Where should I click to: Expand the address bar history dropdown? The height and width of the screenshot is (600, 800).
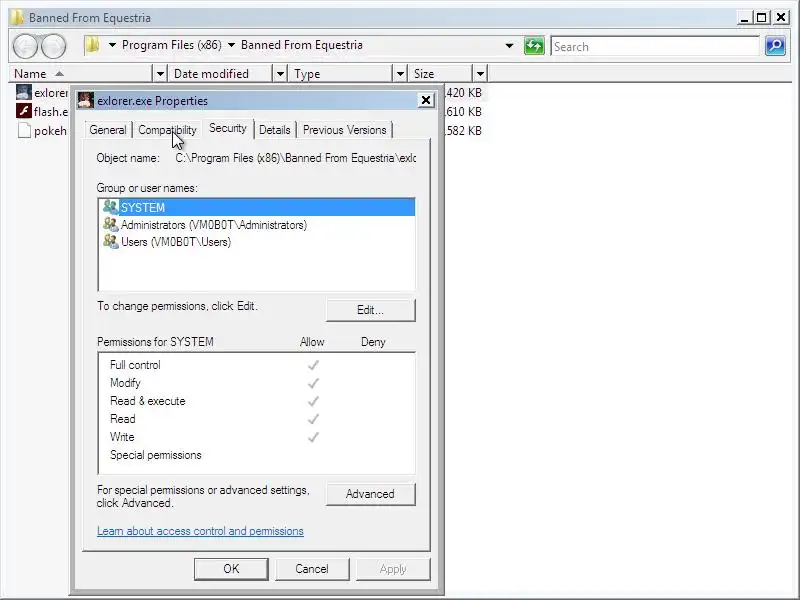click(x=509, y=46)
